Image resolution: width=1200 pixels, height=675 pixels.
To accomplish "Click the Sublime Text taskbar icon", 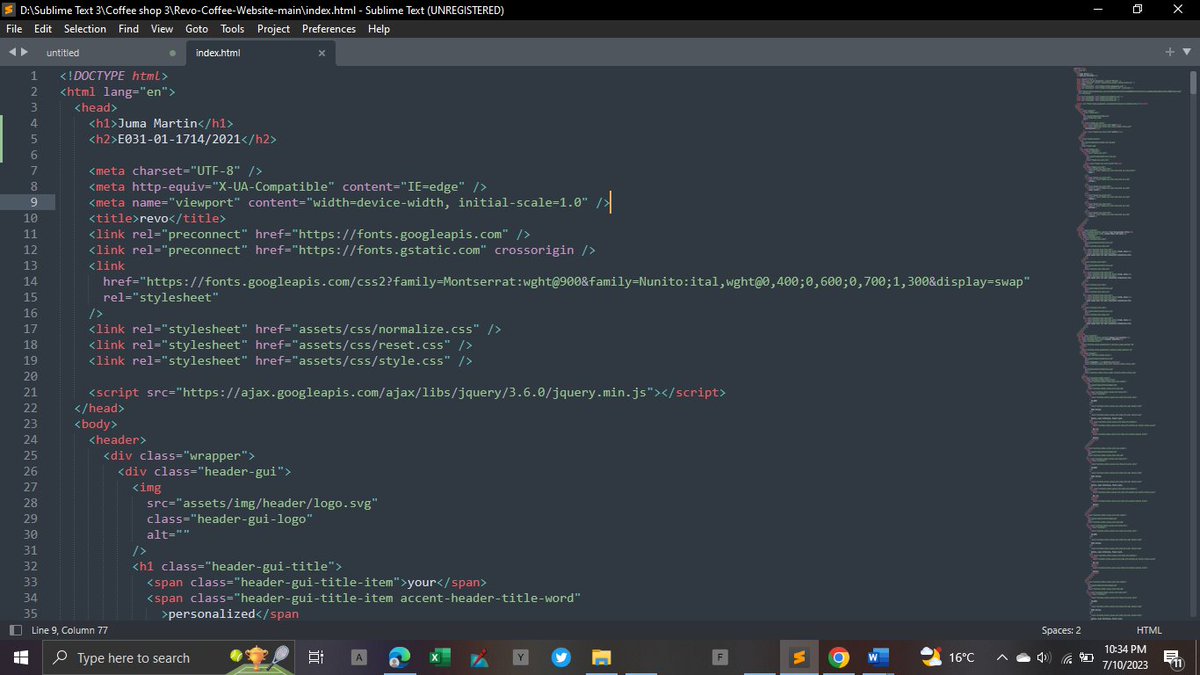I will pos(799,658).
